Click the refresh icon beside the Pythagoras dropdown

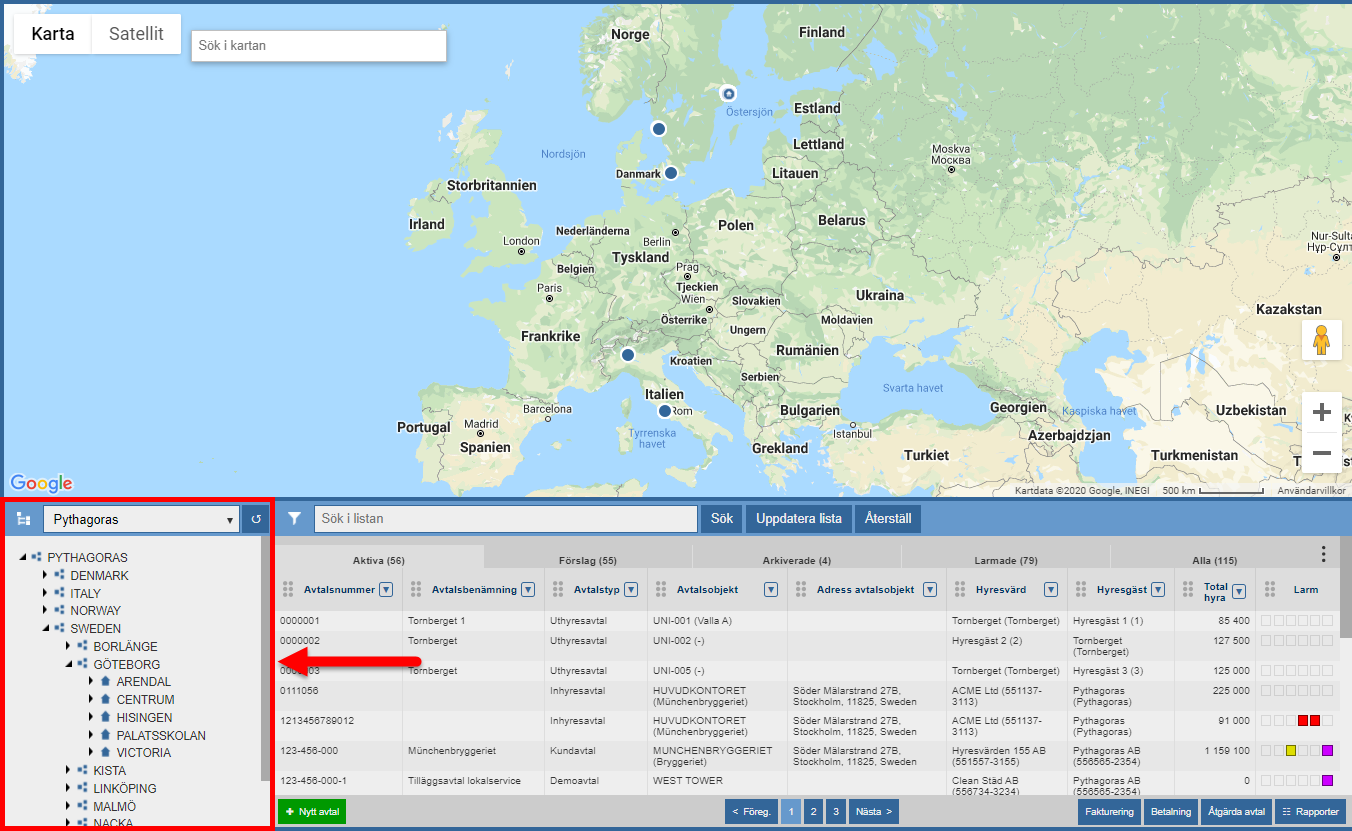click(255, 519)
